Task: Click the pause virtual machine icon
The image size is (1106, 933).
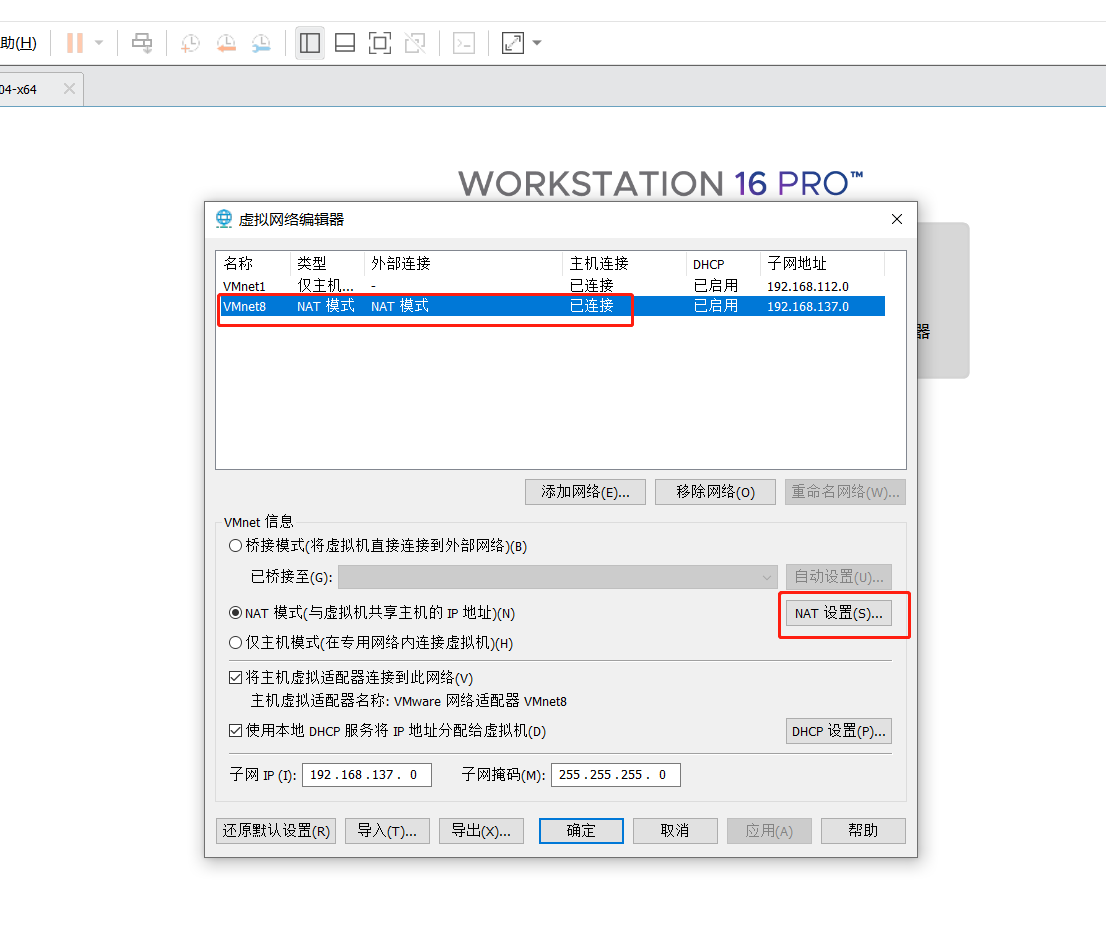Action: tap(75, 43)
